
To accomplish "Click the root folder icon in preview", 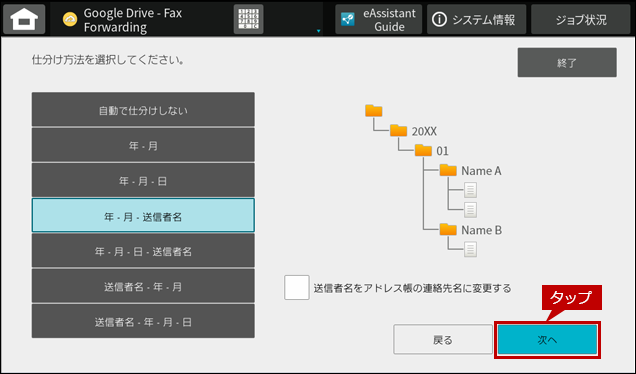I will tap(374, 110).
